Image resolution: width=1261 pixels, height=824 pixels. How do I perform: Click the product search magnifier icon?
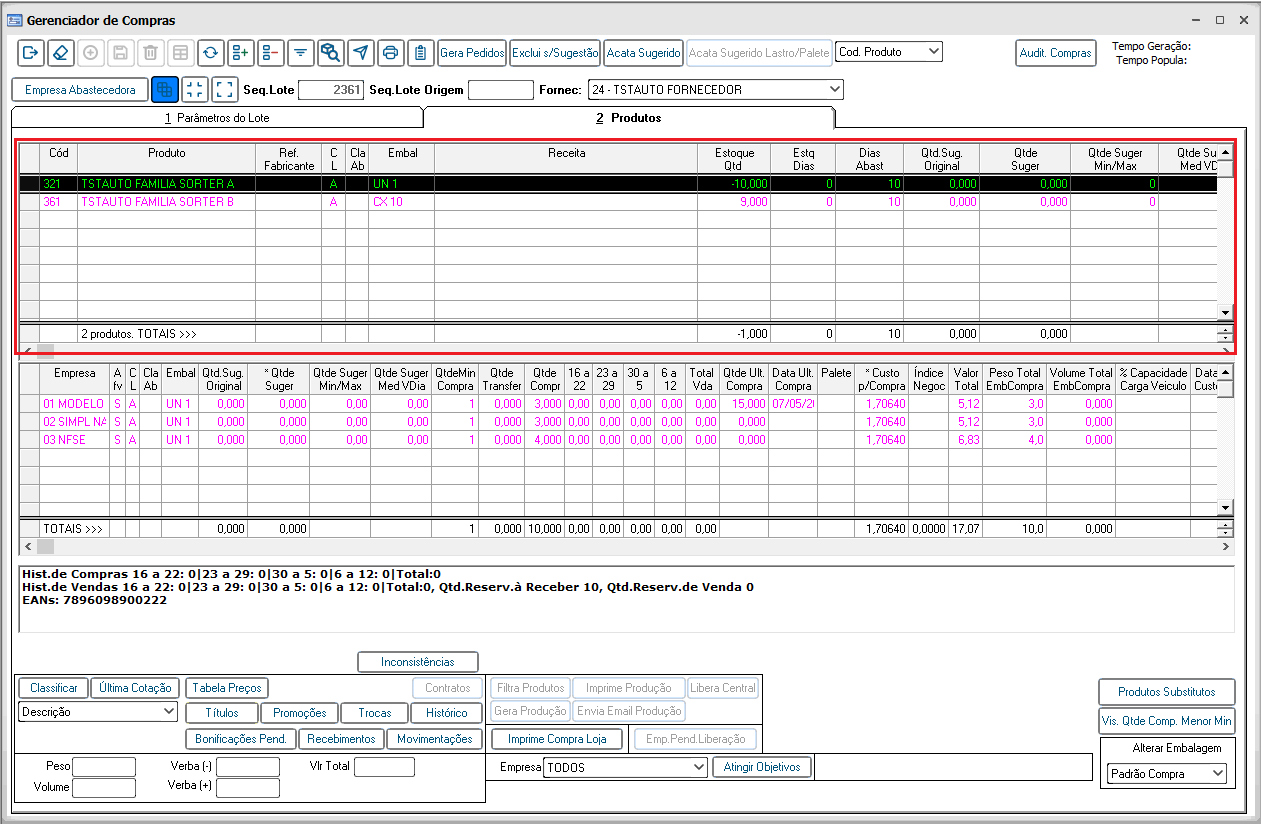click(x=330, y=53)
